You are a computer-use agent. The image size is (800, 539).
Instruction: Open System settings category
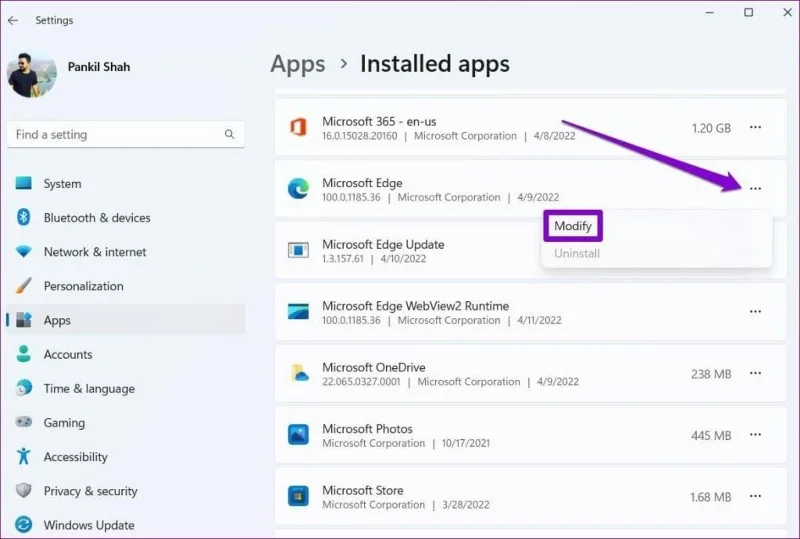pos(126,183)
